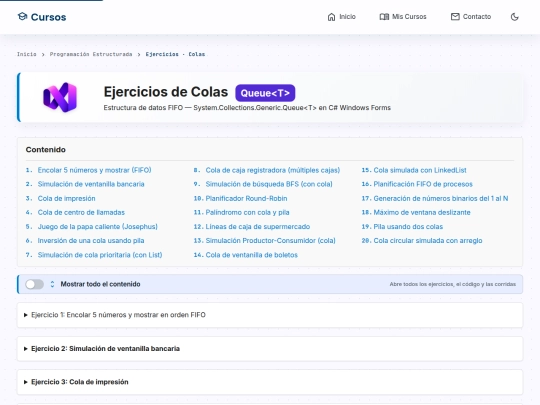This screenshot has width=540, height=405.
Task: Click the Mostrar todo el contenido label
Action: pos(100,284)
